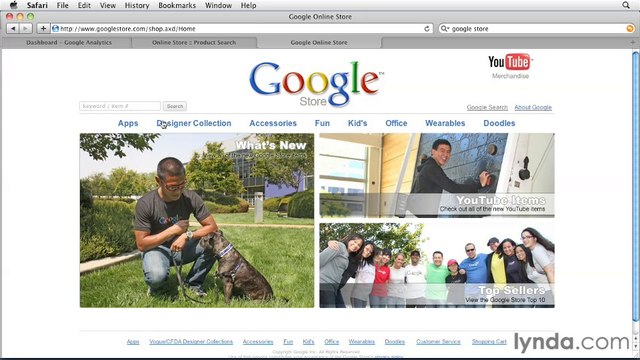
Task: Open the About Google link
Action: (533, 107)
